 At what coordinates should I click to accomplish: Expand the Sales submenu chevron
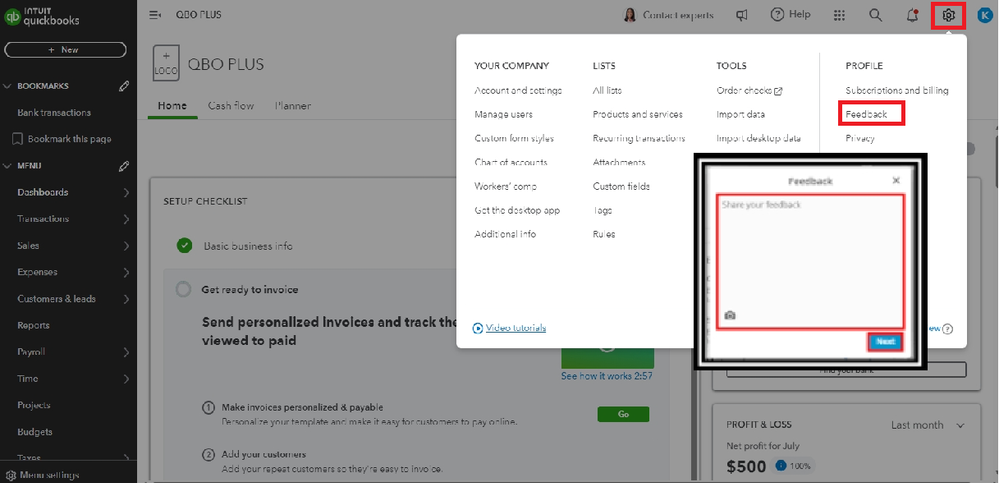(x=126, y=246)
